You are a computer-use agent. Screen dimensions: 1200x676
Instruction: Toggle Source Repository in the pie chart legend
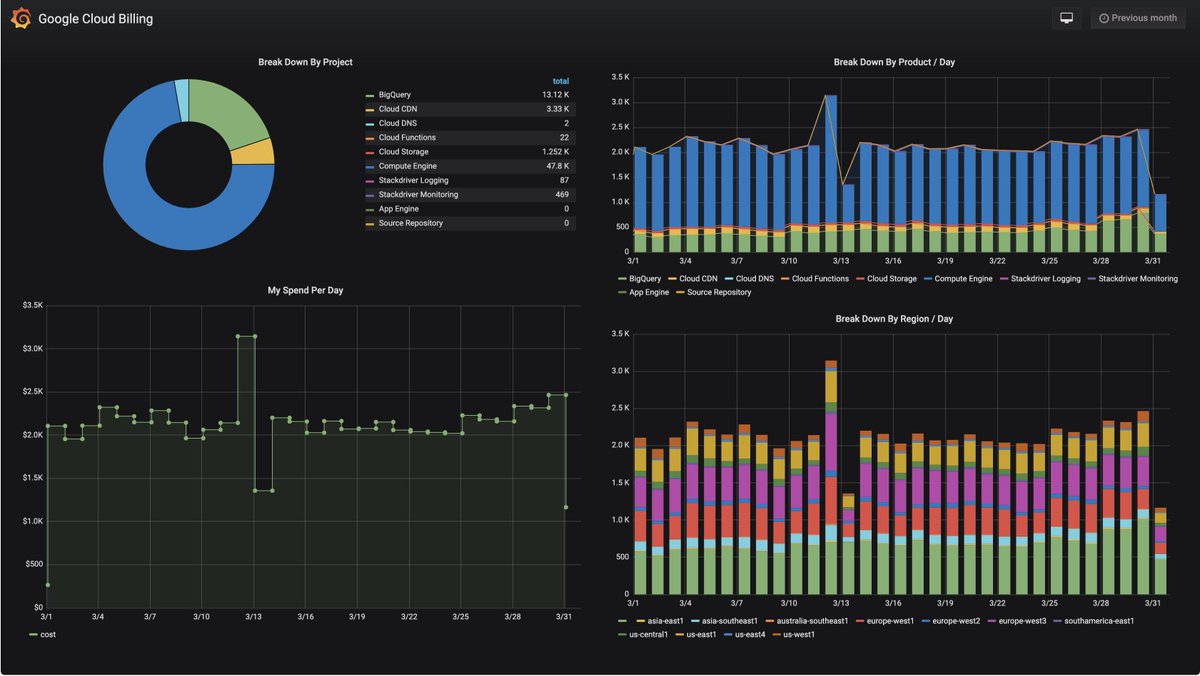[x=411, y=223]
